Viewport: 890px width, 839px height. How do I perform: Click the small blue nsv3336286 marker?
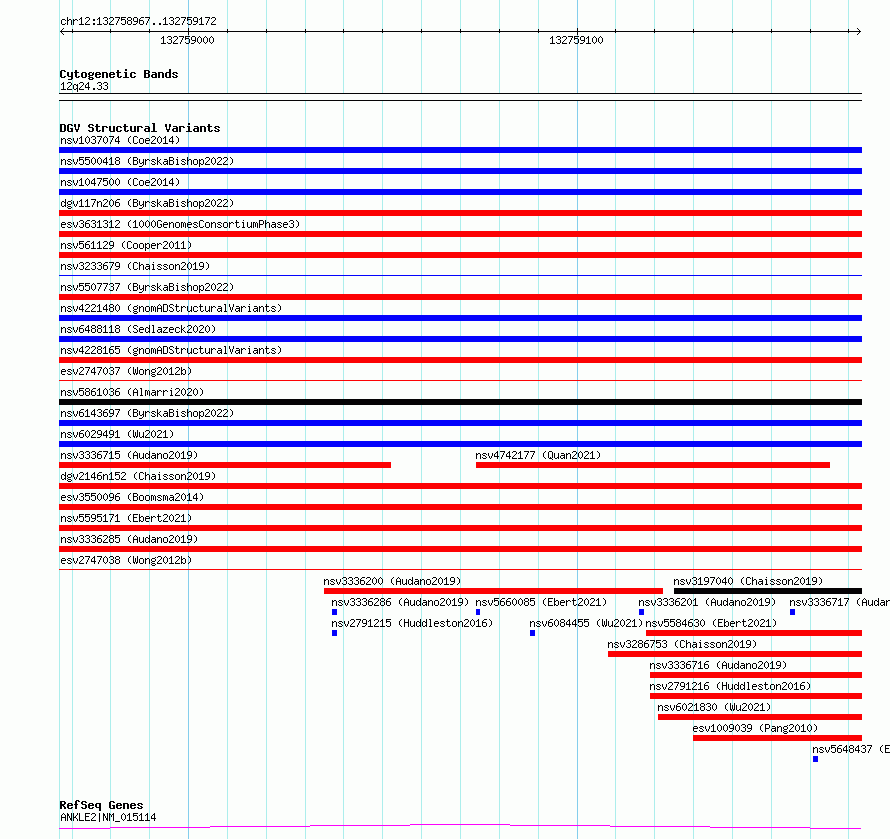point(334,612)
